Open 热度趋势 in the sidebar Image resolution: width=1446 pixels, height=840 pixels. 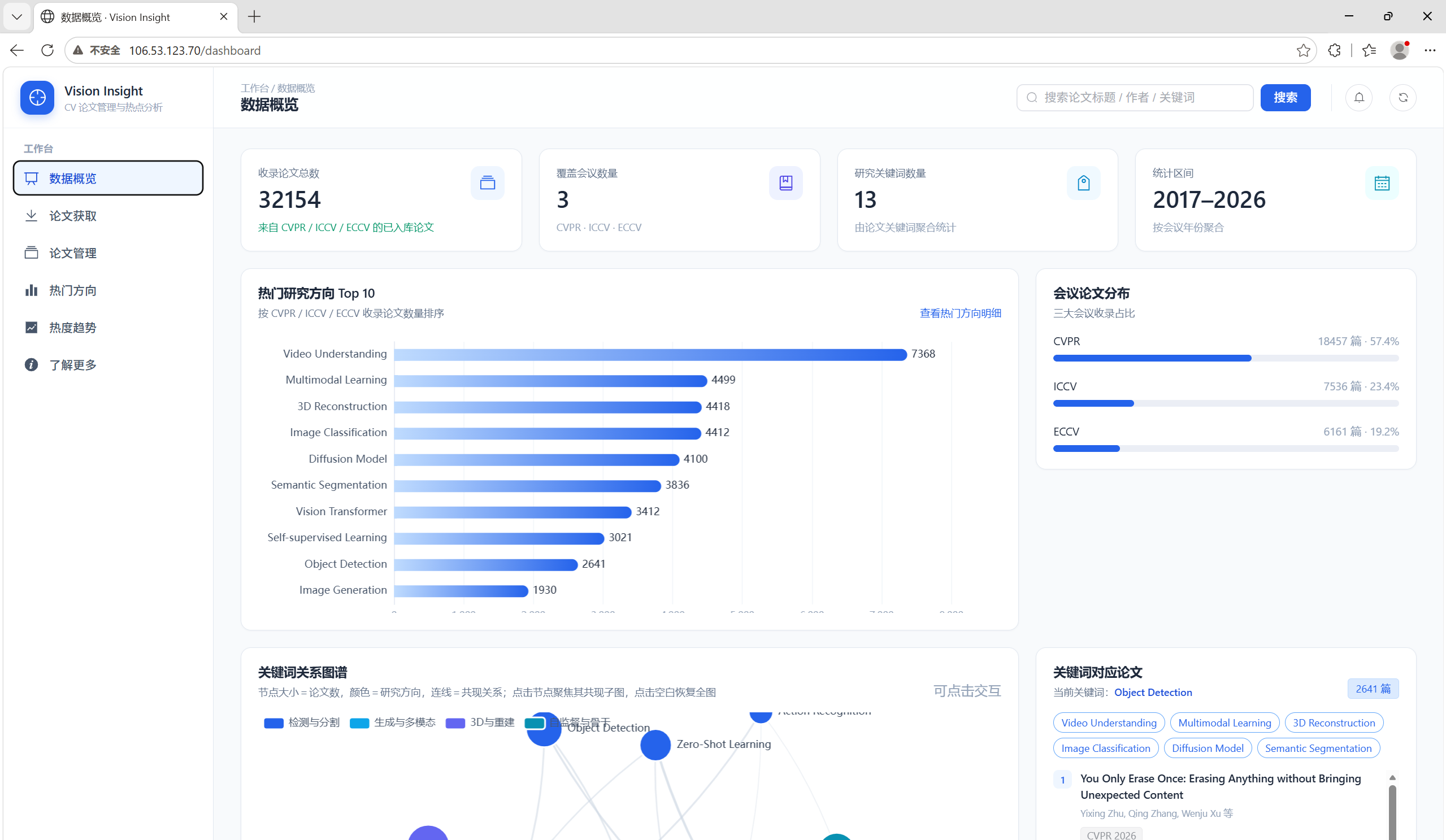pyautogui.click(x=108, y=327)
